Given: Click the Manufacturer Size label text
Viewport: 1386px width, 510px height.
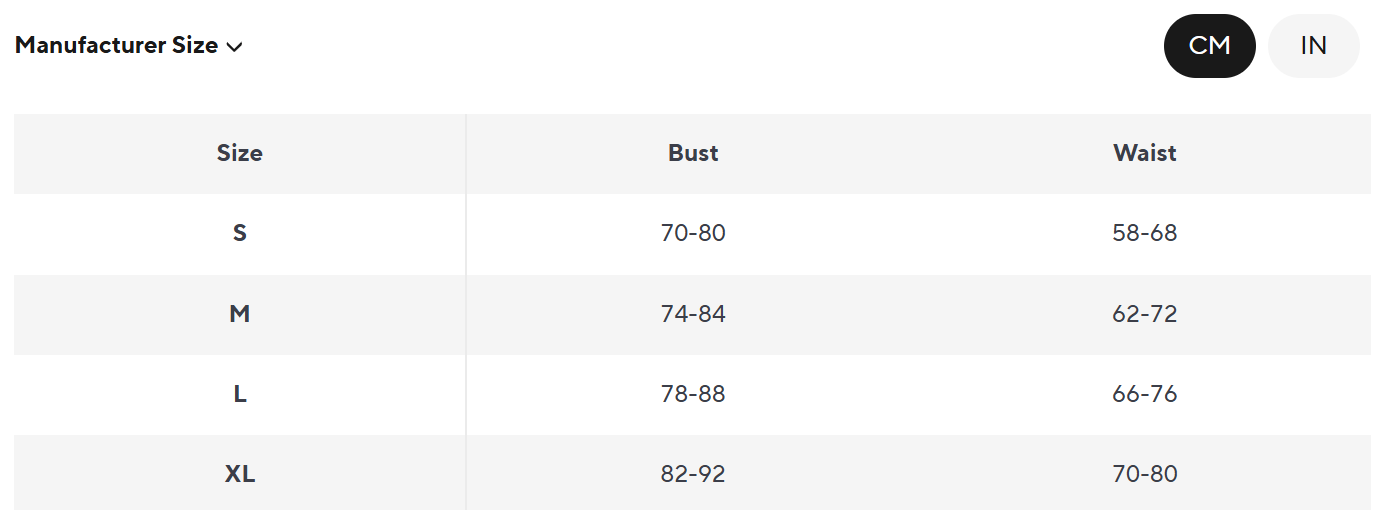Looking at the screenshot, I should 116,46.
